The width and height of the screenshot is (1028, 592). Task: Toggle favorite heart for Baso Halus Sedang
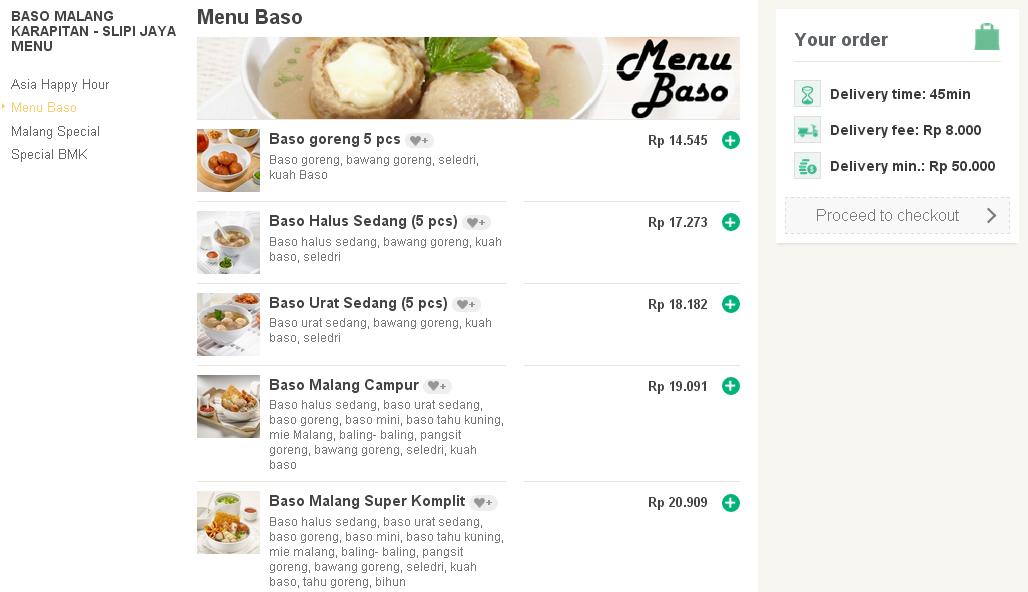[x=477, y=223]
